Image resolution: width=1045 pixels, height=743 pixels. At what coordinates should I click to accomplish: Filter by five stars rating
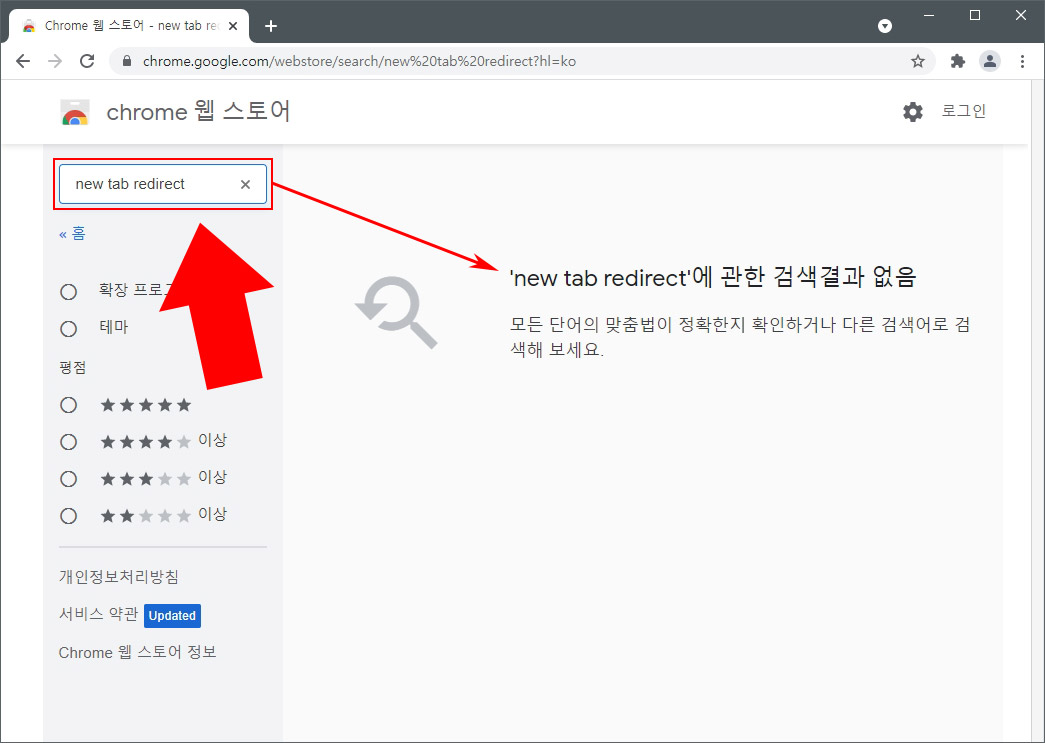[x=69, y=405]
